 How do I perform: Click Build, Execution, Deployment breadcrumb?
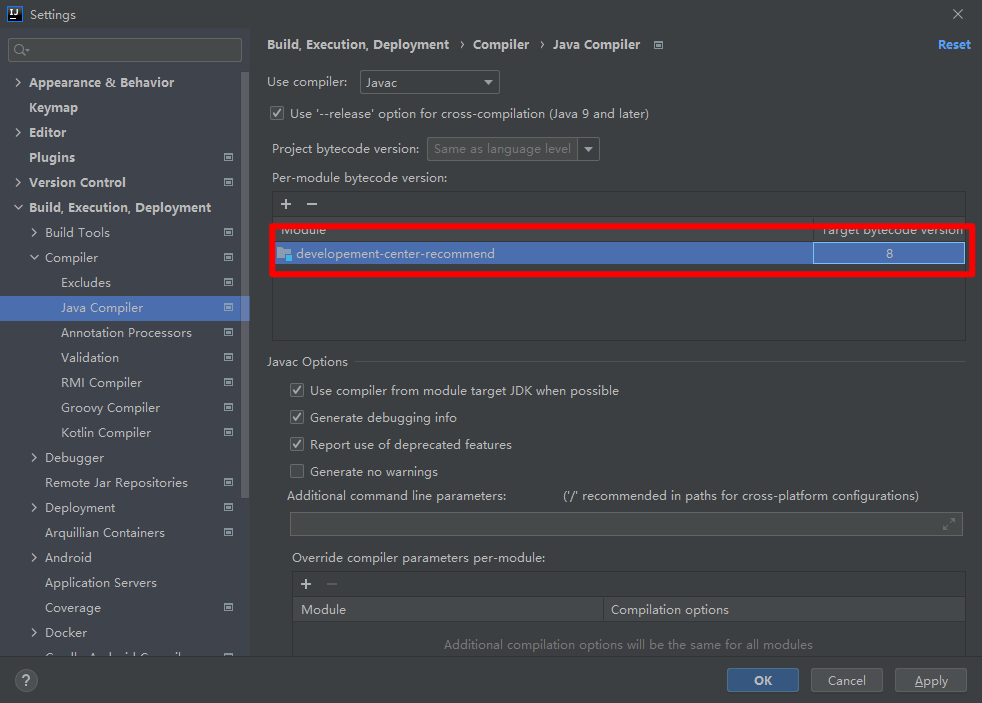[358, 44]
